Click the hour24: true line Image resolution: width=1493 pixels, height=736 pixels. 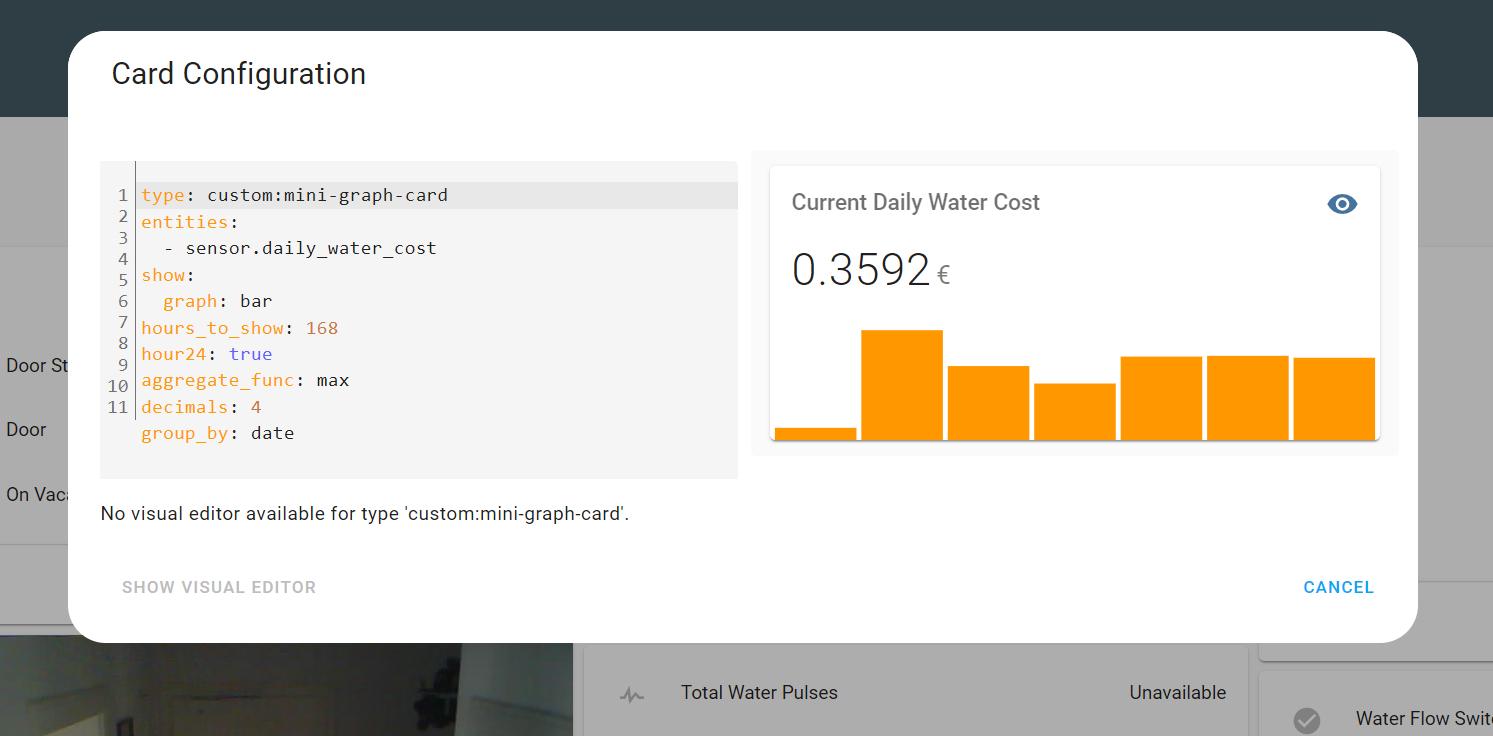point(206,354)
